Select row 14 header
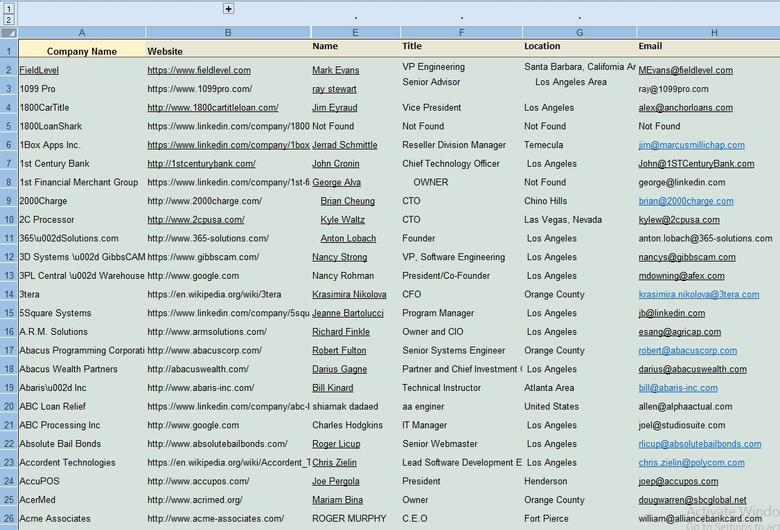Screen dimensions: 780x530 [9, 295]
